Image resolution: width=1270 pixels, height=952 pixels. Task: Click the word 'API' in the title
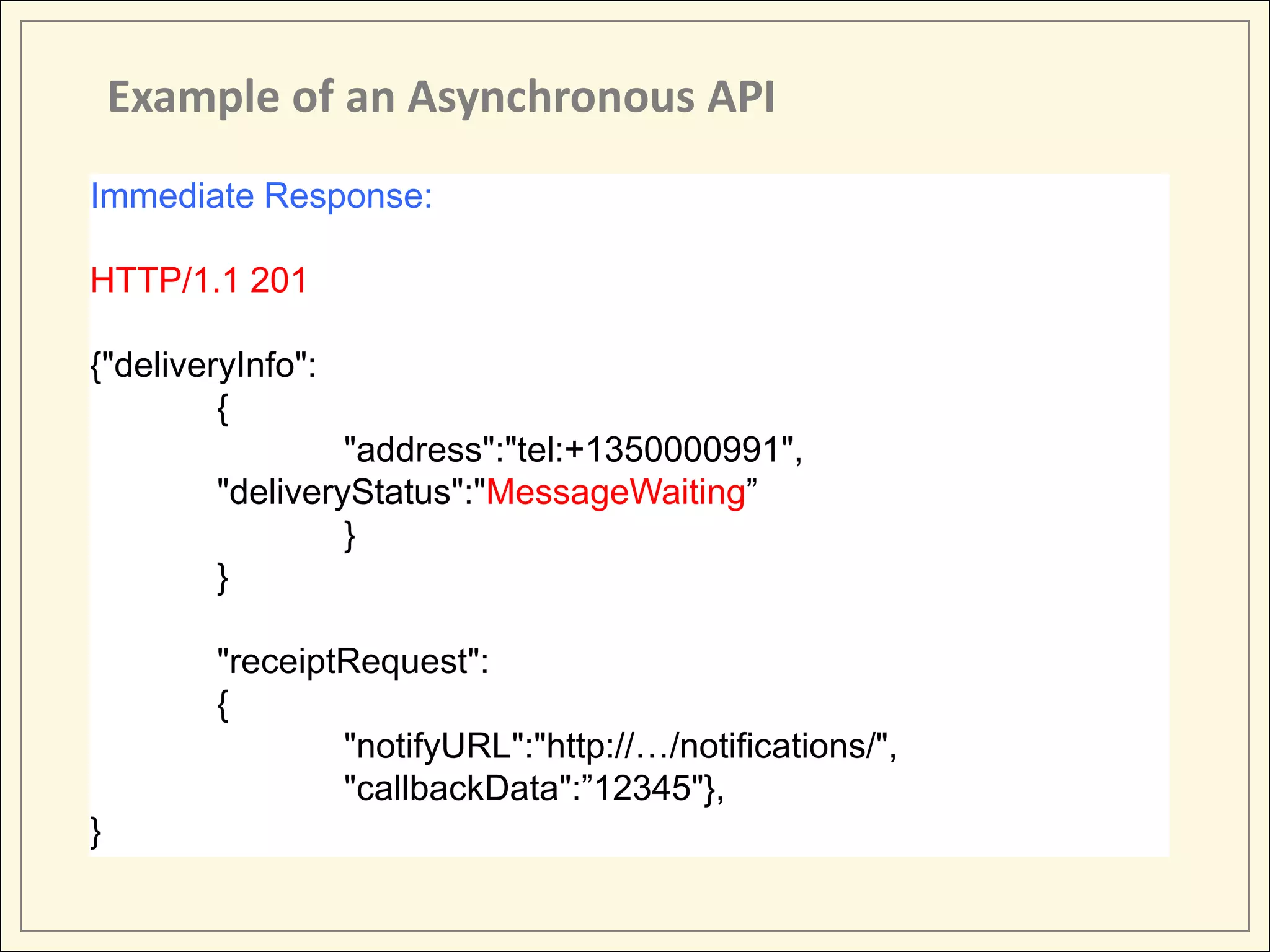(x=741, y=97)
